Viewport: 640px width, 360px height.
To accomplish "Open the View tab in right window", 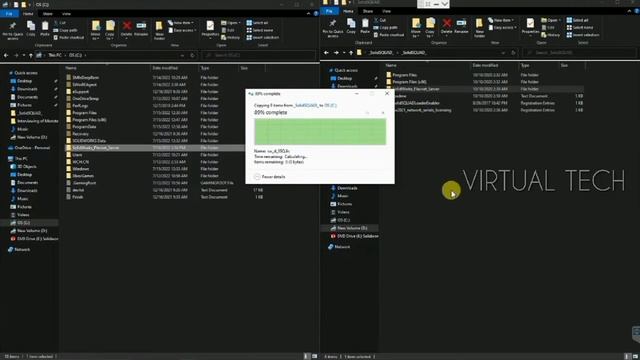I will [386, 11].
